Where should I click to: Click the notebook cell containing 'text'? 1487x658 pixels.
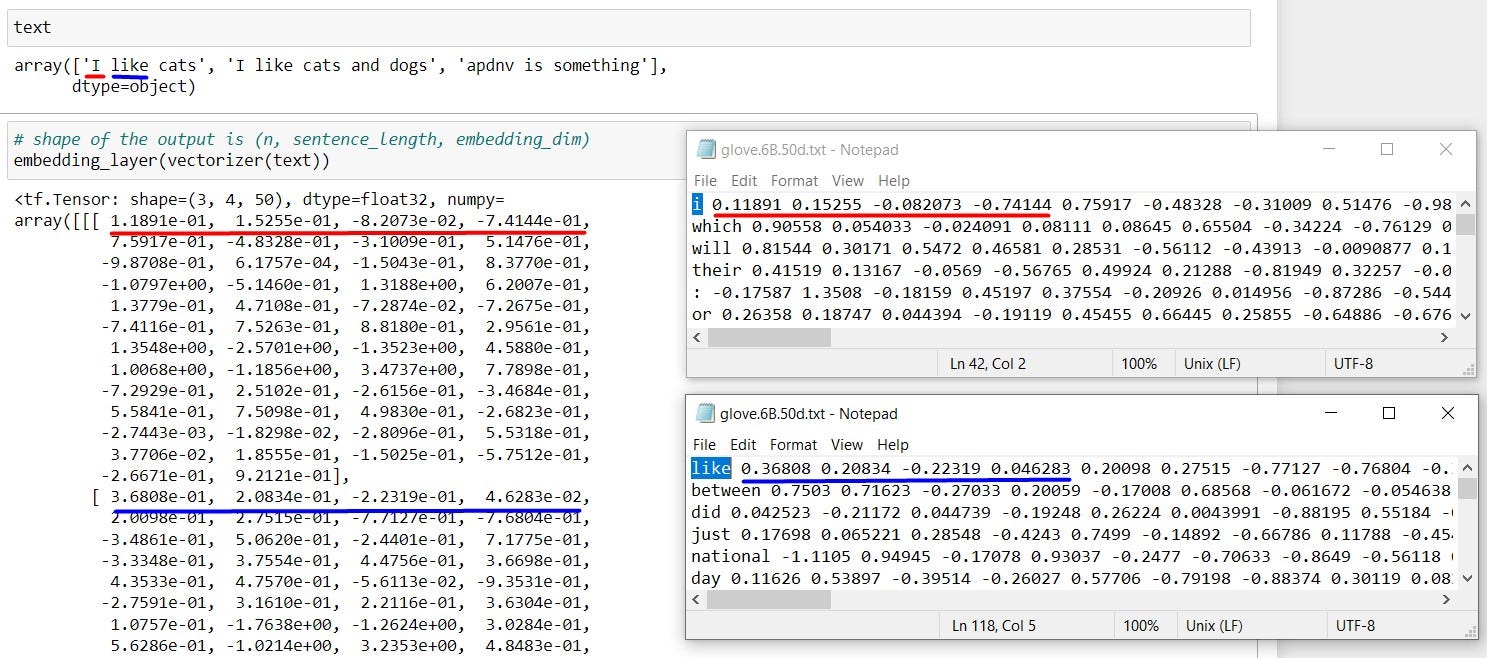[x=628, y=28]
